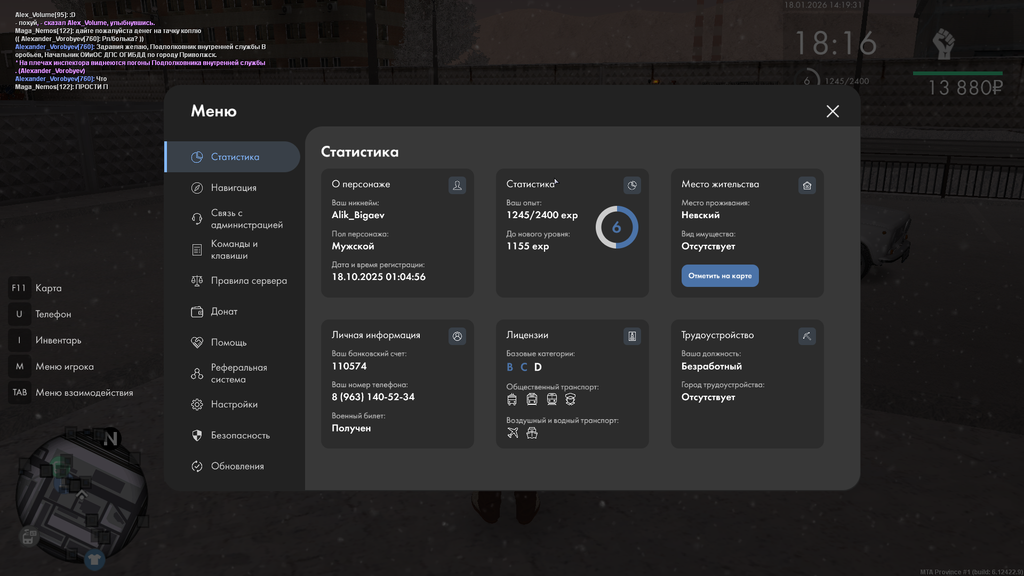The width and height of the screenshot is (1024, 576).
Task: Click the TAB Меню взаимодействия hint
Action: point(71,392)
